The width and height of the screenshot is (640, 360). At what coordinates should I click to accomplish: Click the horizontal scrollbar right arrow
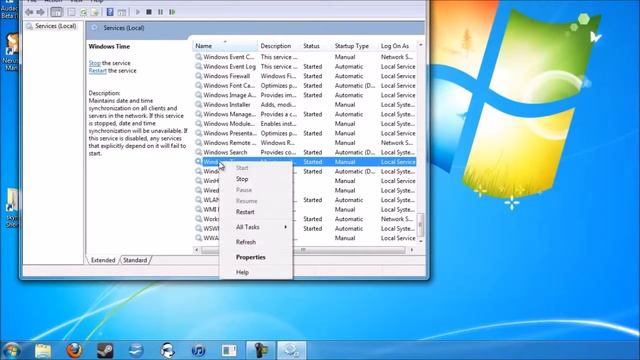(x=411, y=250)
